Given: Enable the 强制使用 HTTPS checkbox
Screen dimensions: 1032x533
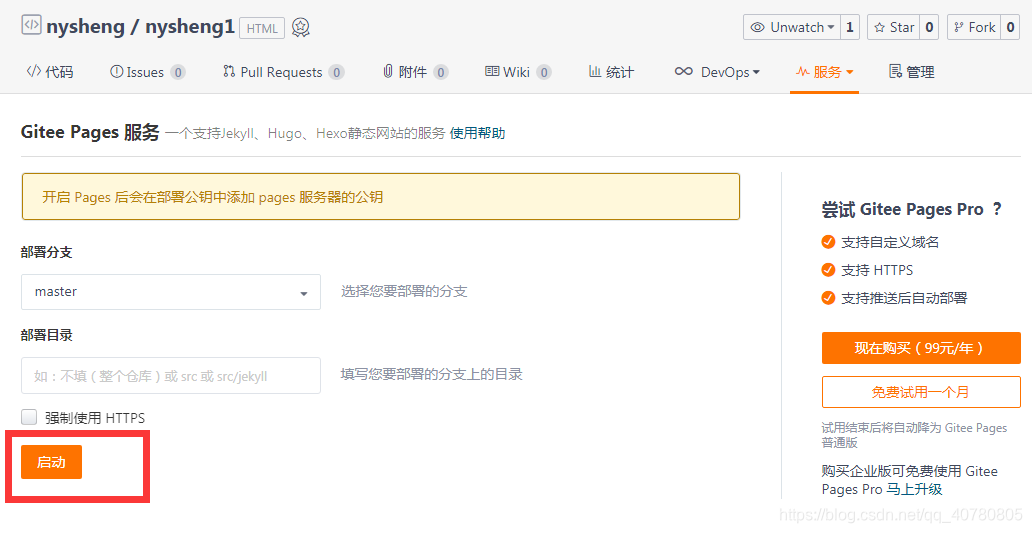Looking at the screenshot, I should [29, 417].
